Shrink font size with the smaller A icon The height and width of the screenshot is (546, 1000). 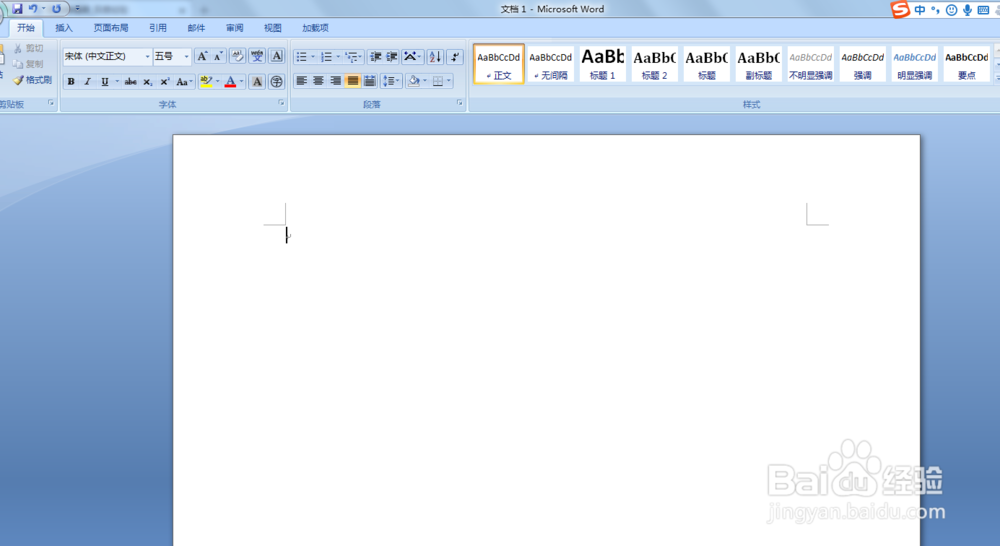pyautogui.click(x=218, y=56)
